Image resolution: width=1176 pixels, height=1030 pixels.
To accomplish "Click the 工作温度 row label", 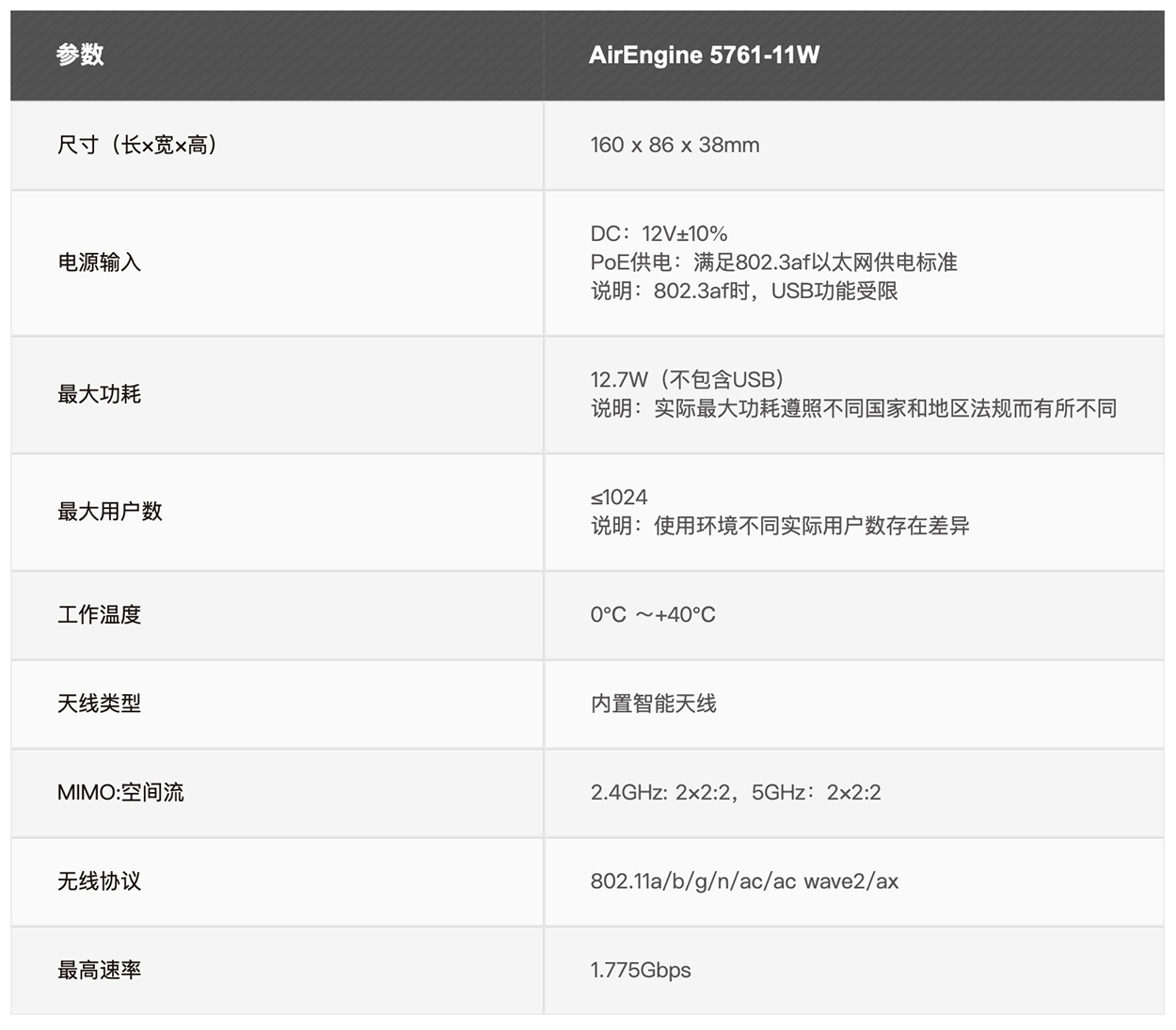I will (x=99, y=615).
